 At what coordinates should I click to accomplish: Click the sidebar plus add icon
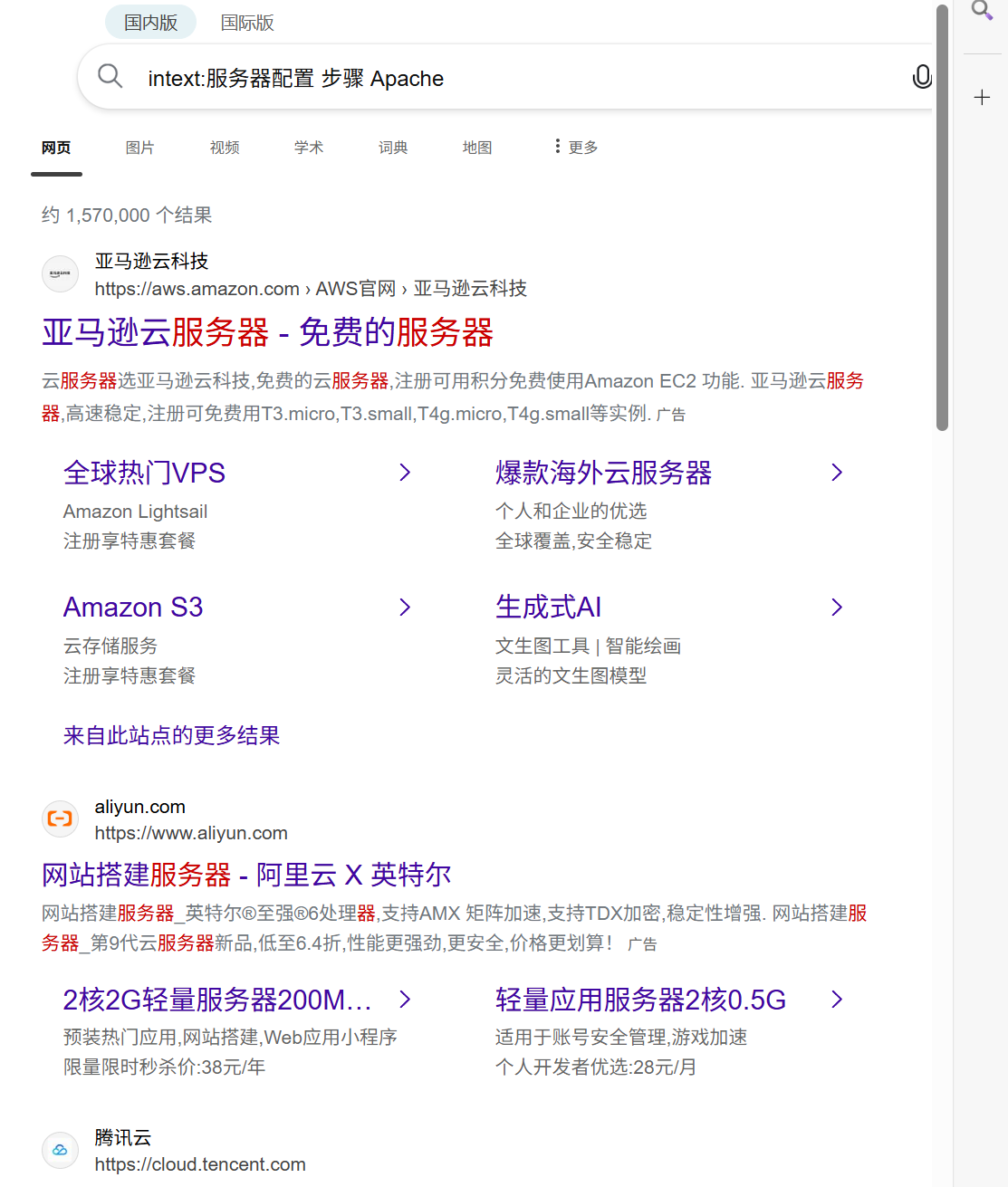982,97
